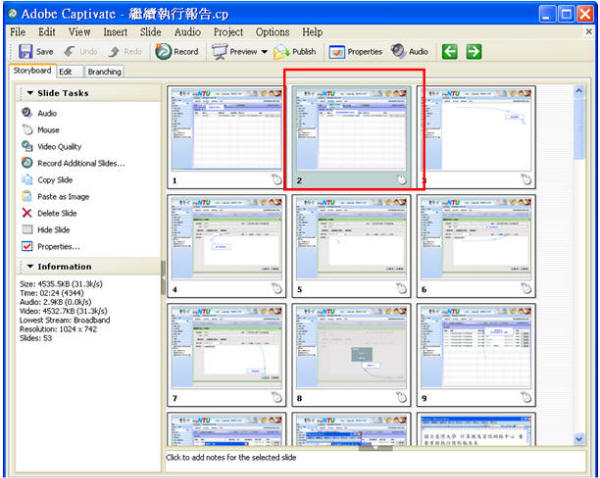Click the Delete Slide task
Viewport: 600px width, 478px height.
point(49,213)
